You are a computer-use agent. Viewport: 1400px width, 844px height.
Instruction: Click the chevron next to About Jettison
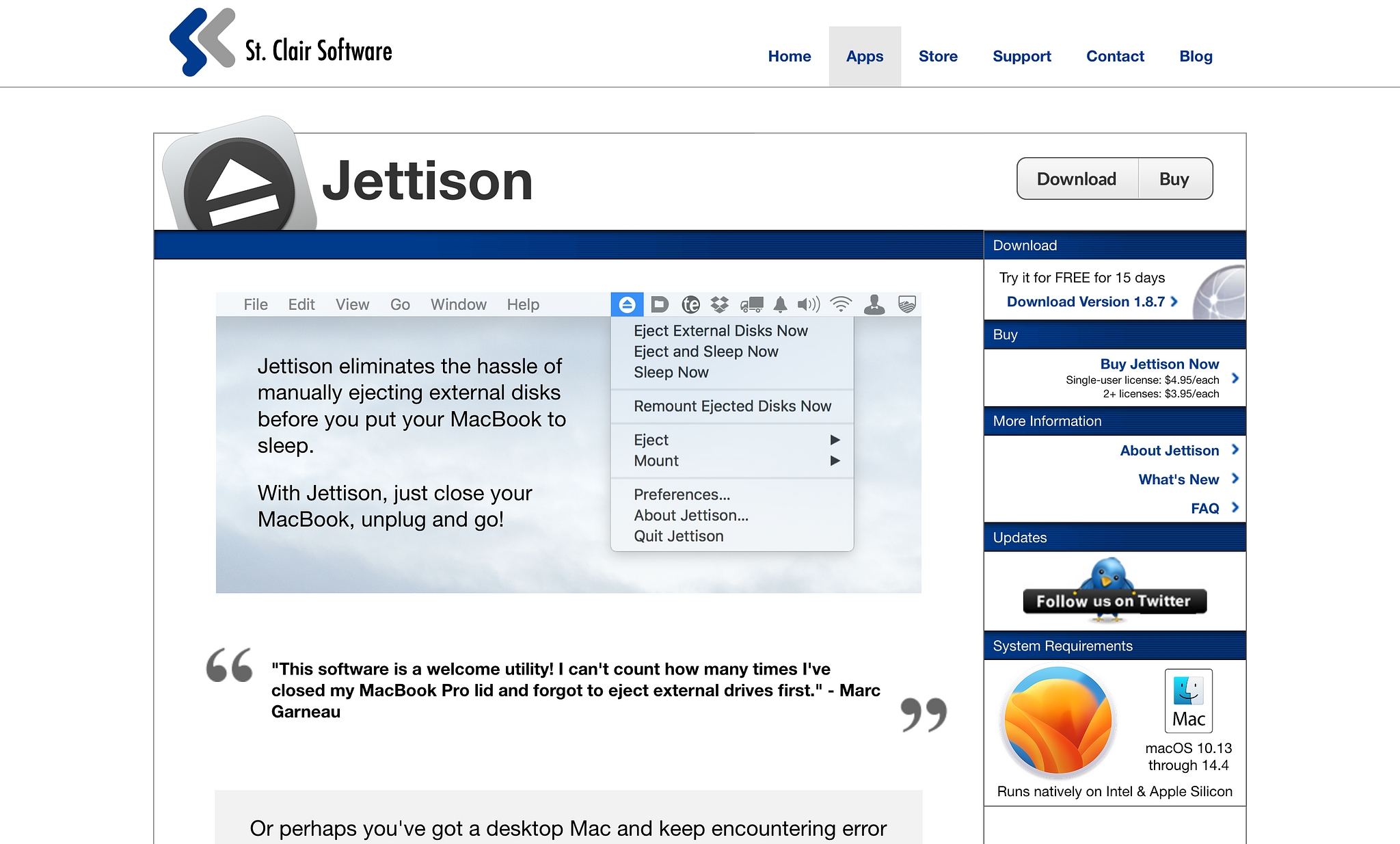click(x=1235, y=450)
